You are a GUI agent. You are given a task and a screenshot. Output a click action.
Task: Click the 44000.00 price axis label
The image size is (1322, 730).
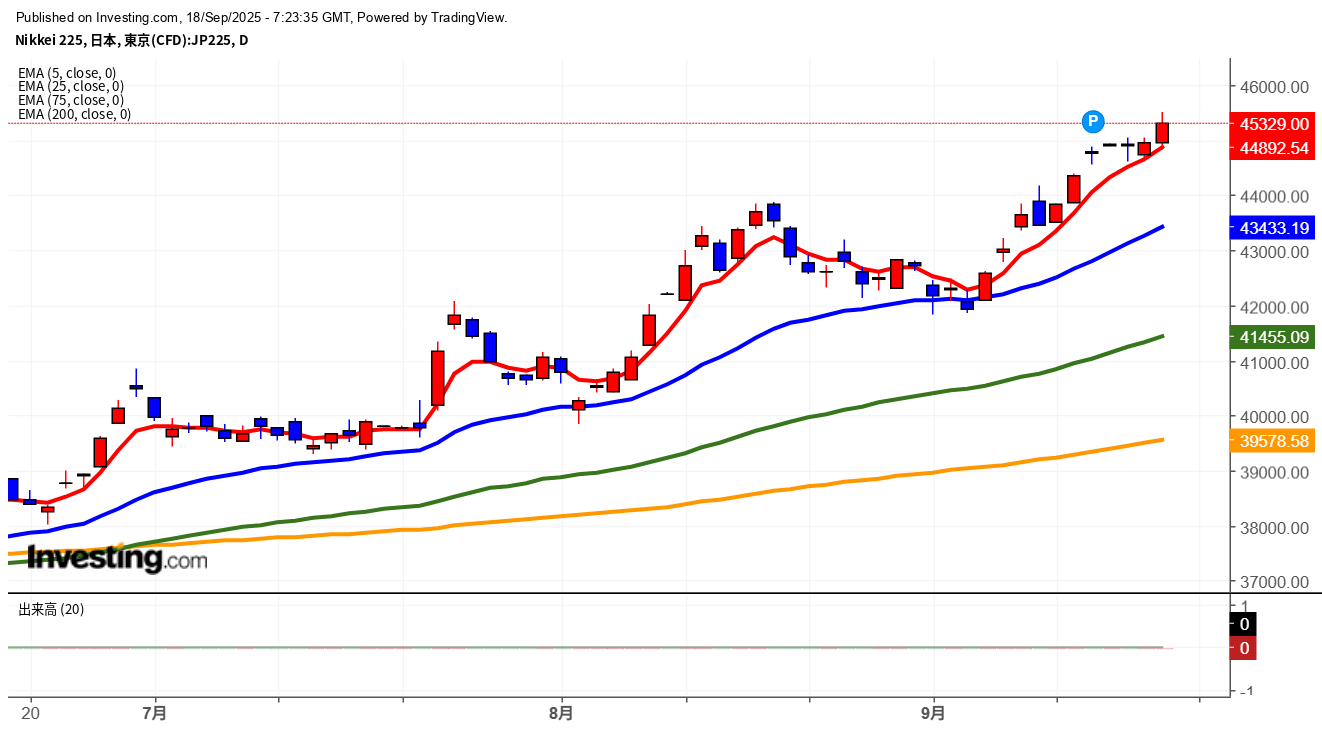pyautogui.click(x=1274, y=197)
